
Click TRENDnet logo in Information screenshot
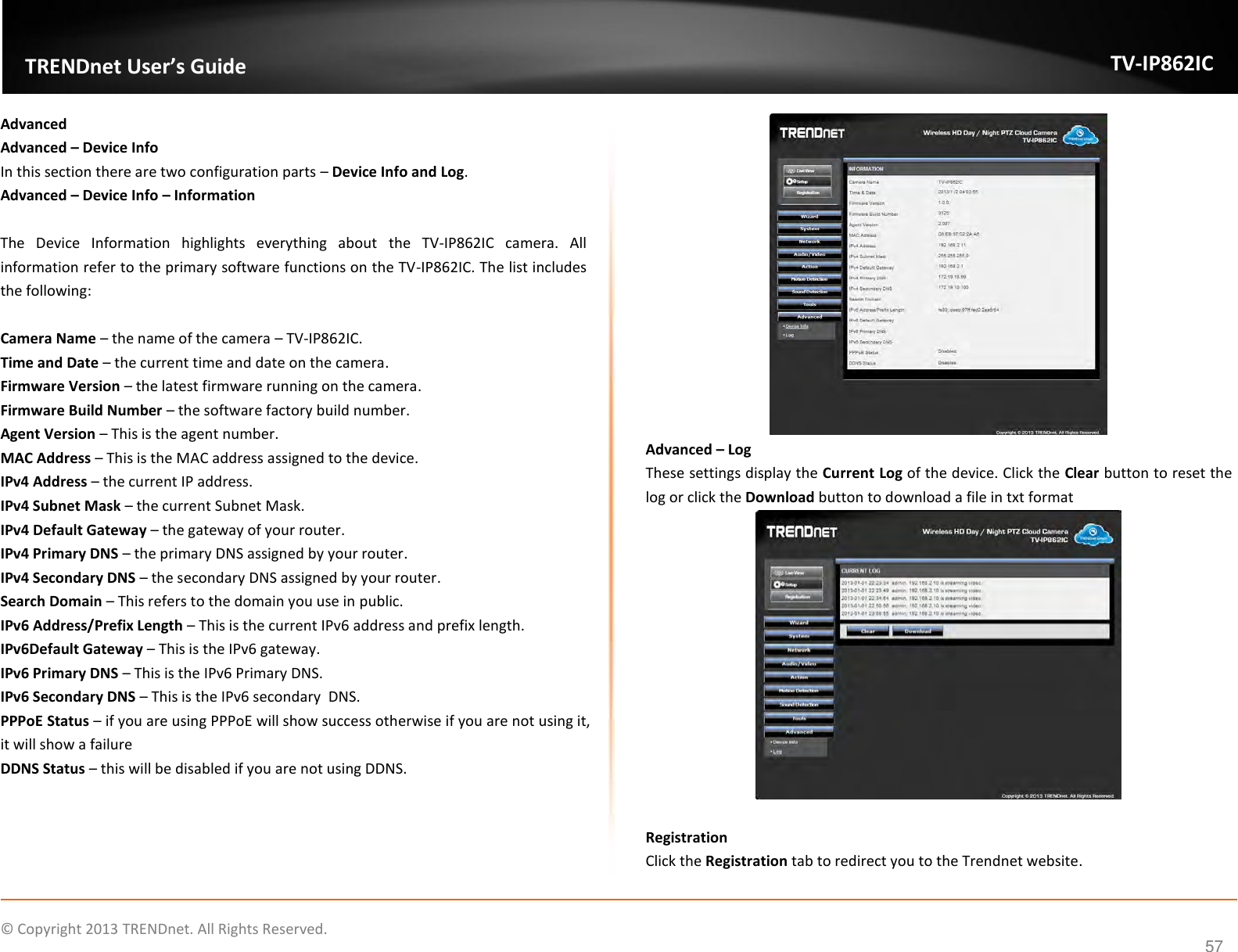click(812, 133)
